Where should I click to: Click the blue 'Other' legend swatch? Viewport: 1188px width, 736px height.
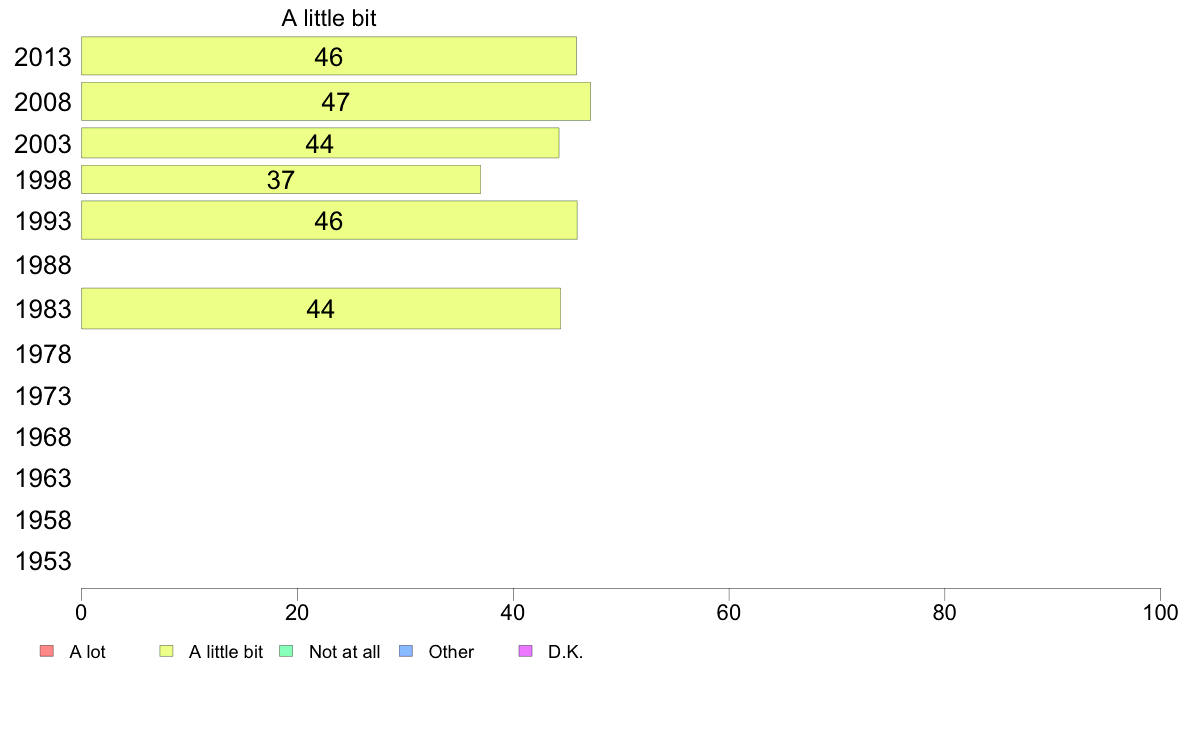[406, 651]
